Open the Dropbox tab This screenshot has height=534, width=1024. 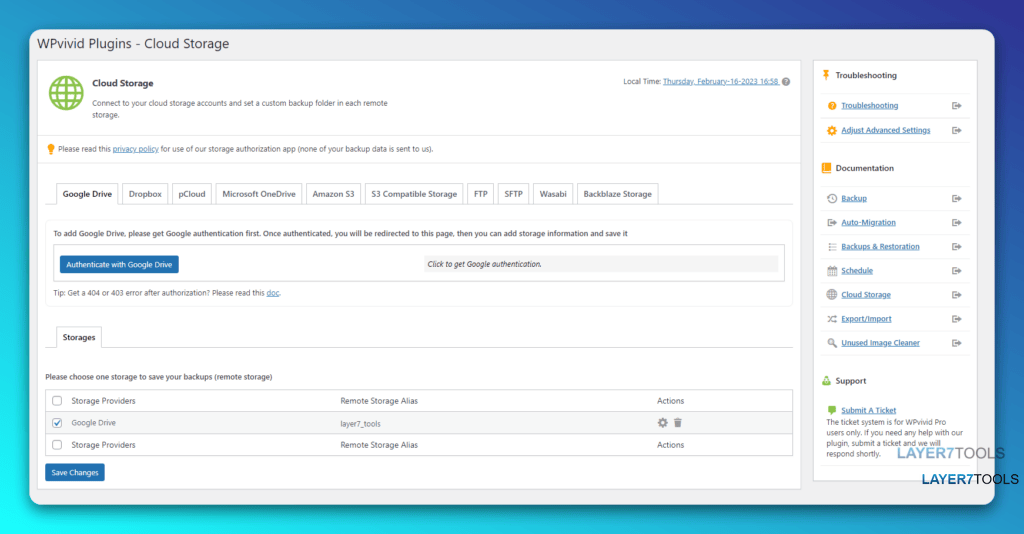pos(145,194)
